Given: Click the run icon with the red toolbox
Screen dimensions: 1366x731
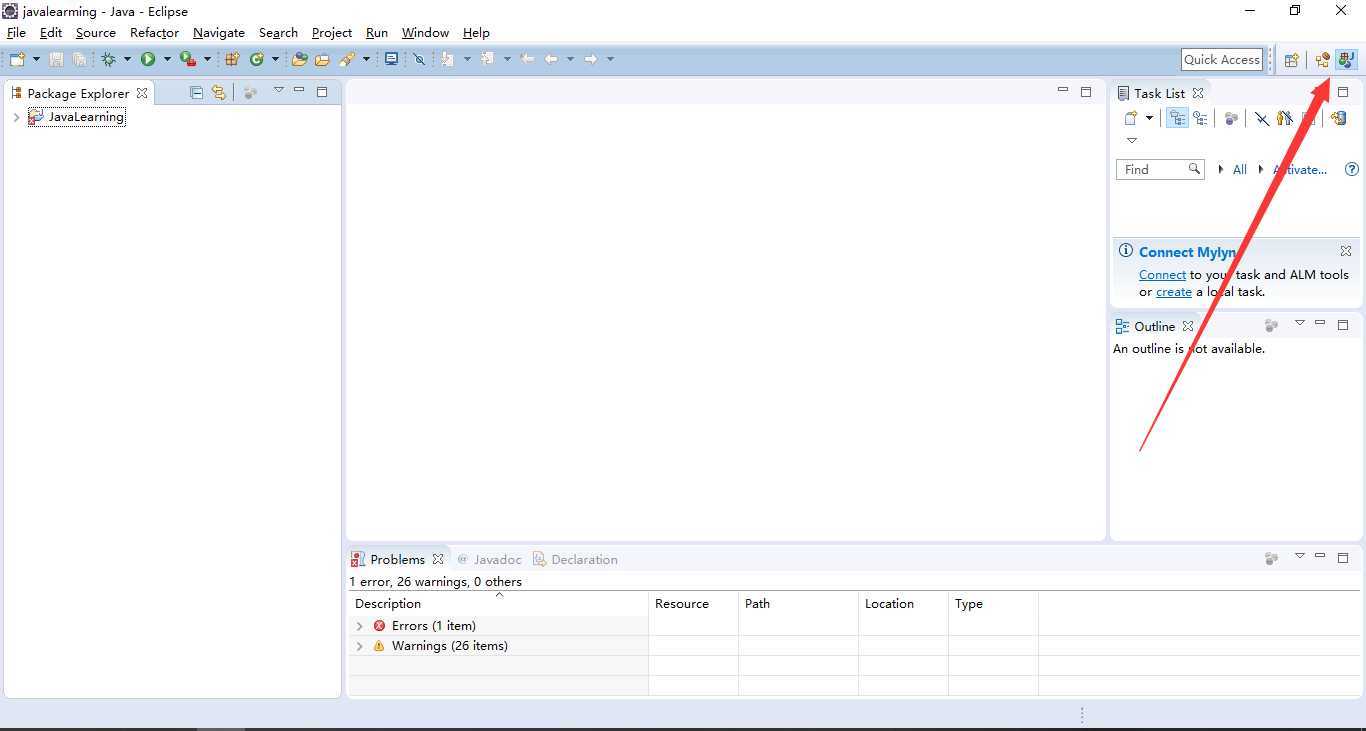Looking at the screenshot, I should [187, 59].
